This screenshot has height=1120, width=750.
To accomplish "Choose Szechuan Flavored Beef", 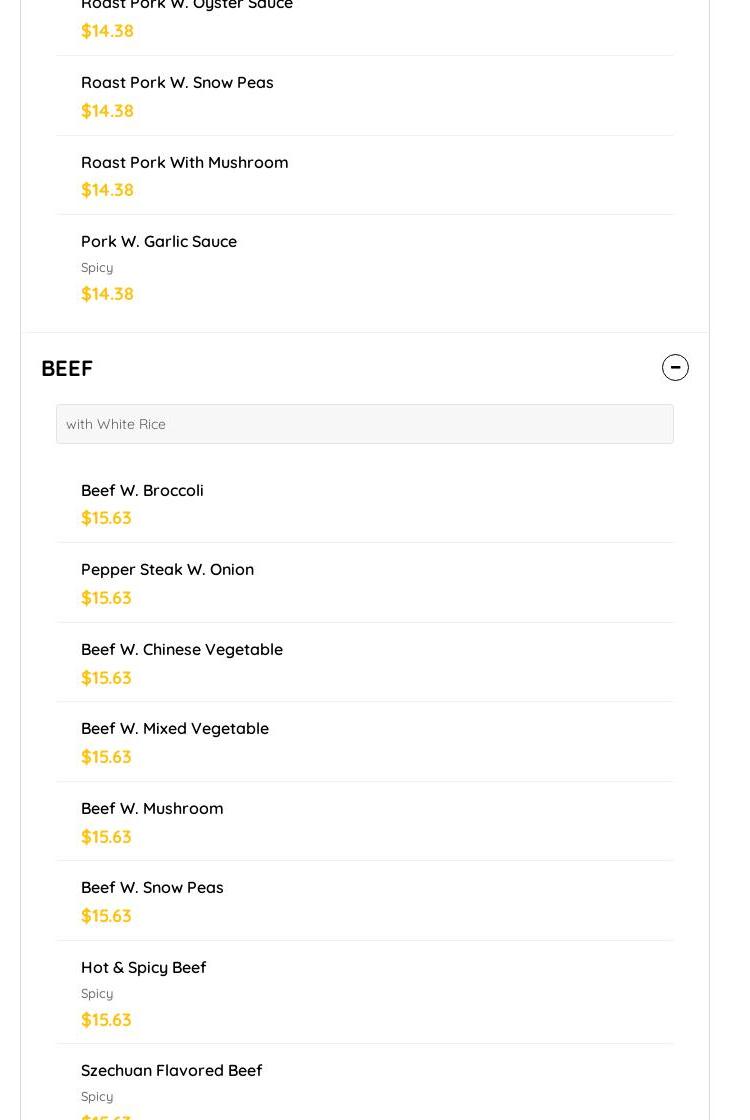I will click(x=171, y=1070).
